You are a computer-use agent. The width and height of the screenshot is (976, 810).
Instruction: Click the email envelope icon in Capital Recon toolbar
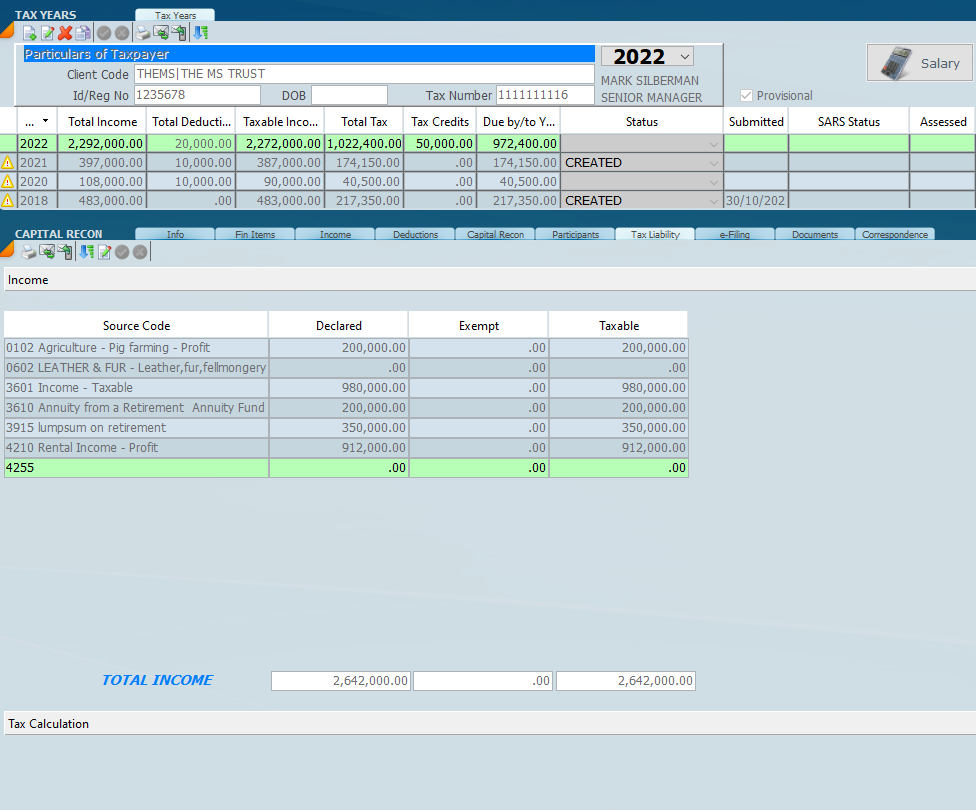point(47,252)
